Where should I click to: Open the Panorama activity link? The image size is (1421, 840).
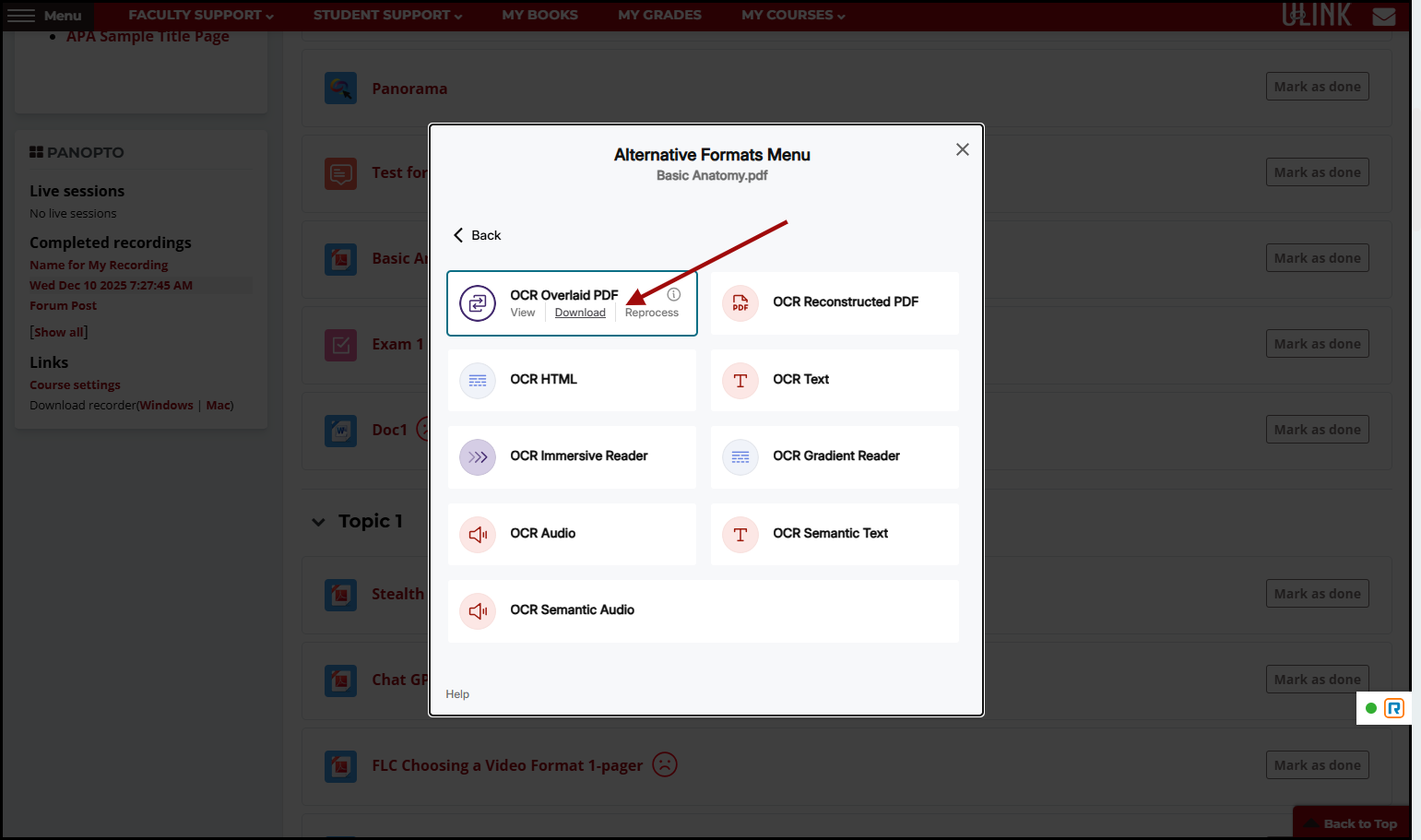409,89
